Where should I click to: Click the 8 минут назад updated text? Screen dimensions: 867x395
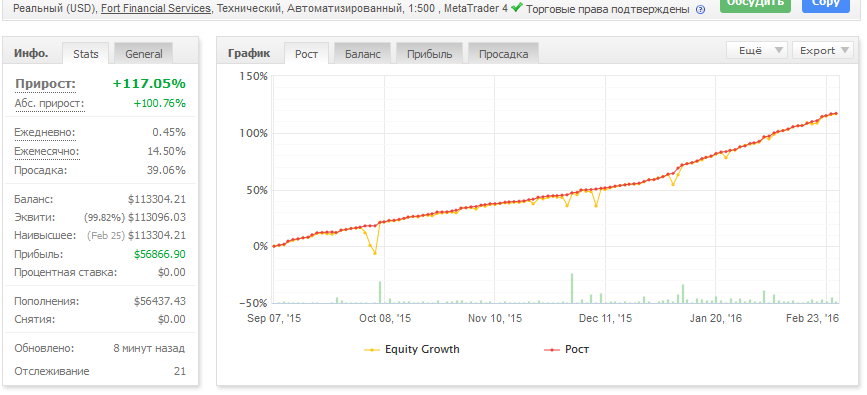tap(149, 349)
